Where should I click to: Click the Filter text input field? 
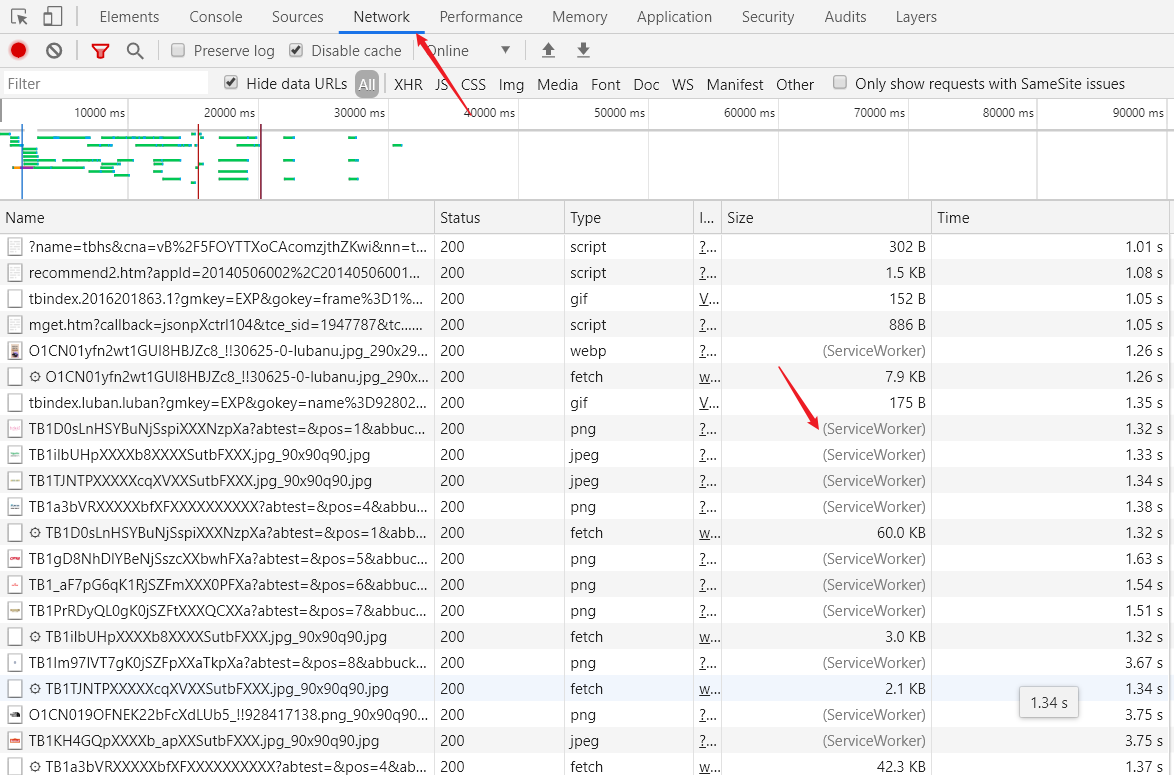pyautogui.click(x=106, y=84)
